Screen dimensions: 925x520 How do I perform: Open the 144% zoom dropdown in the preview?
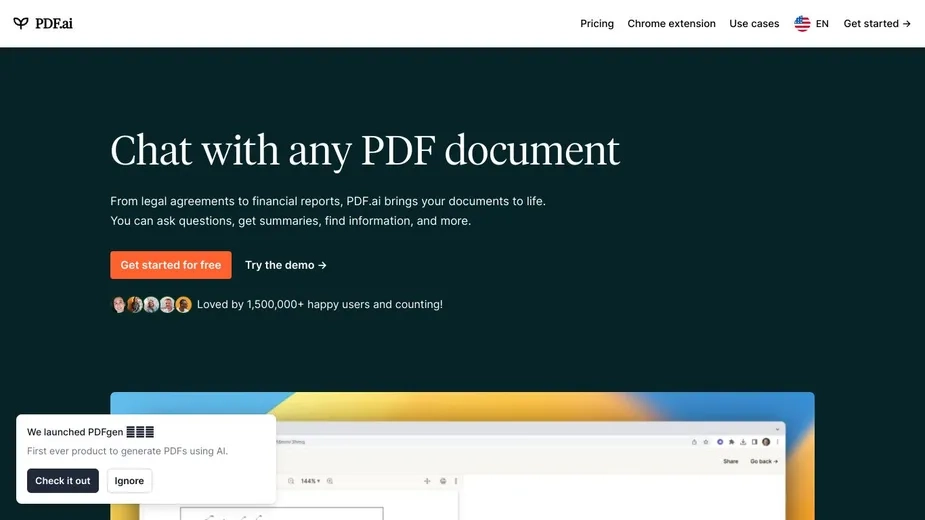(x=310, y=481)
